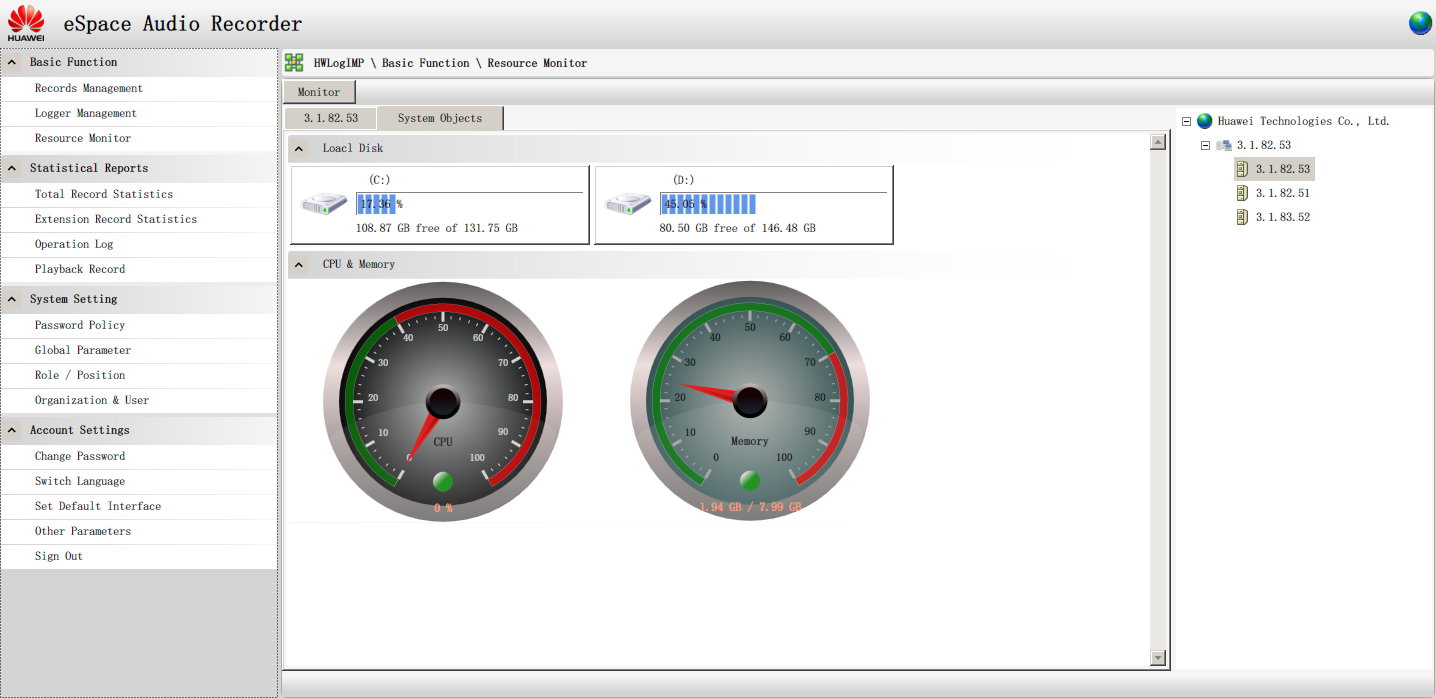Open Set Default Interface

98,506
